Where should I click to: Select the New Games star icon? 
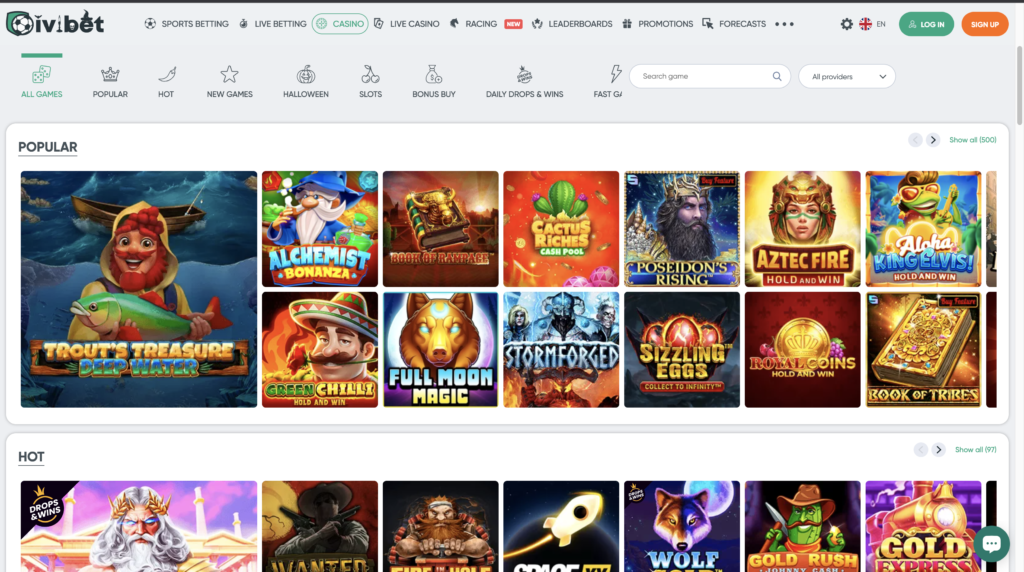tap(229, 74)
